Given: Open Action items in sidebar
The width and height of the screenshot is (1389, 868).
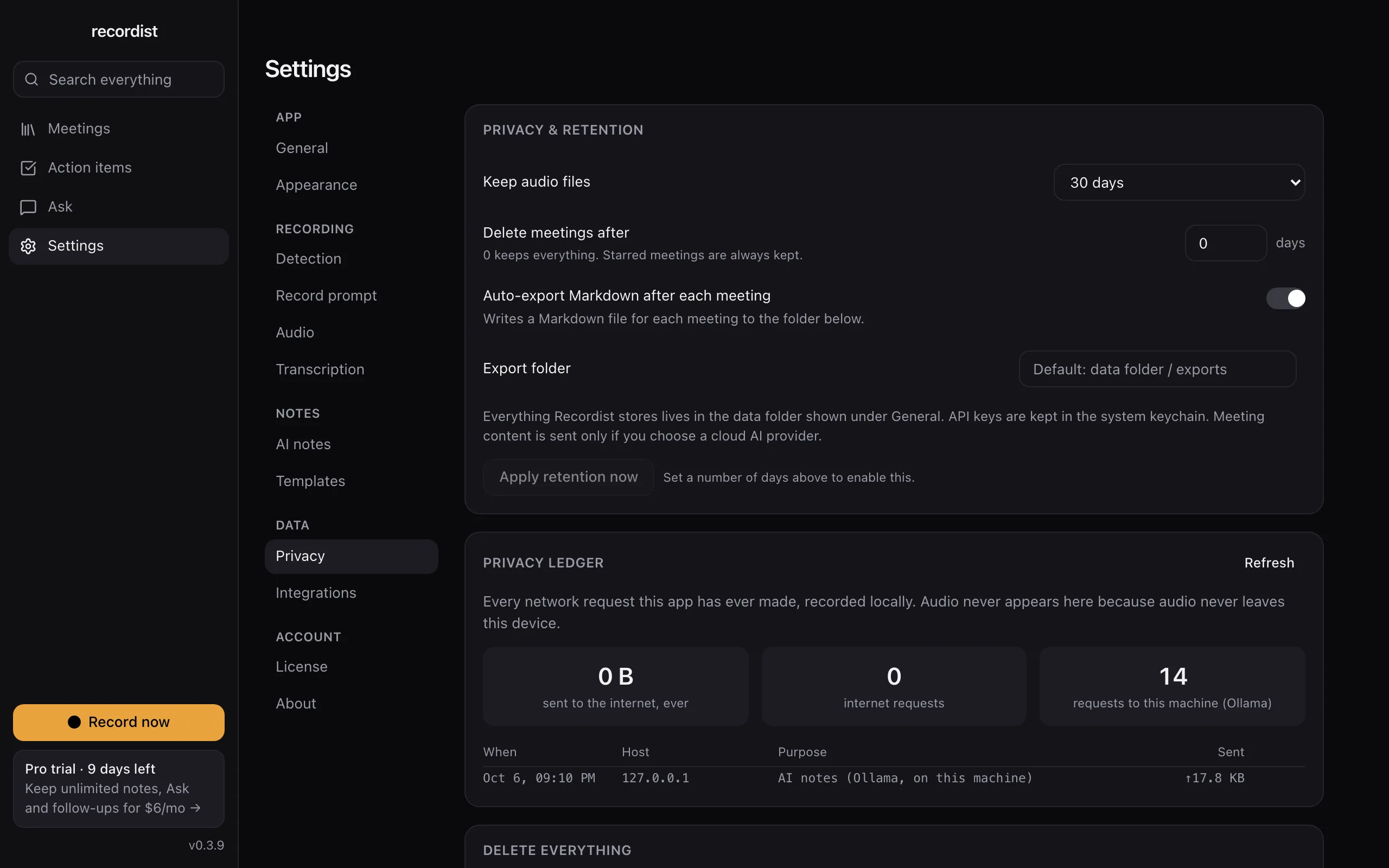Looking at the screenshot, I should pyautogui.click(x=119, y=168).
